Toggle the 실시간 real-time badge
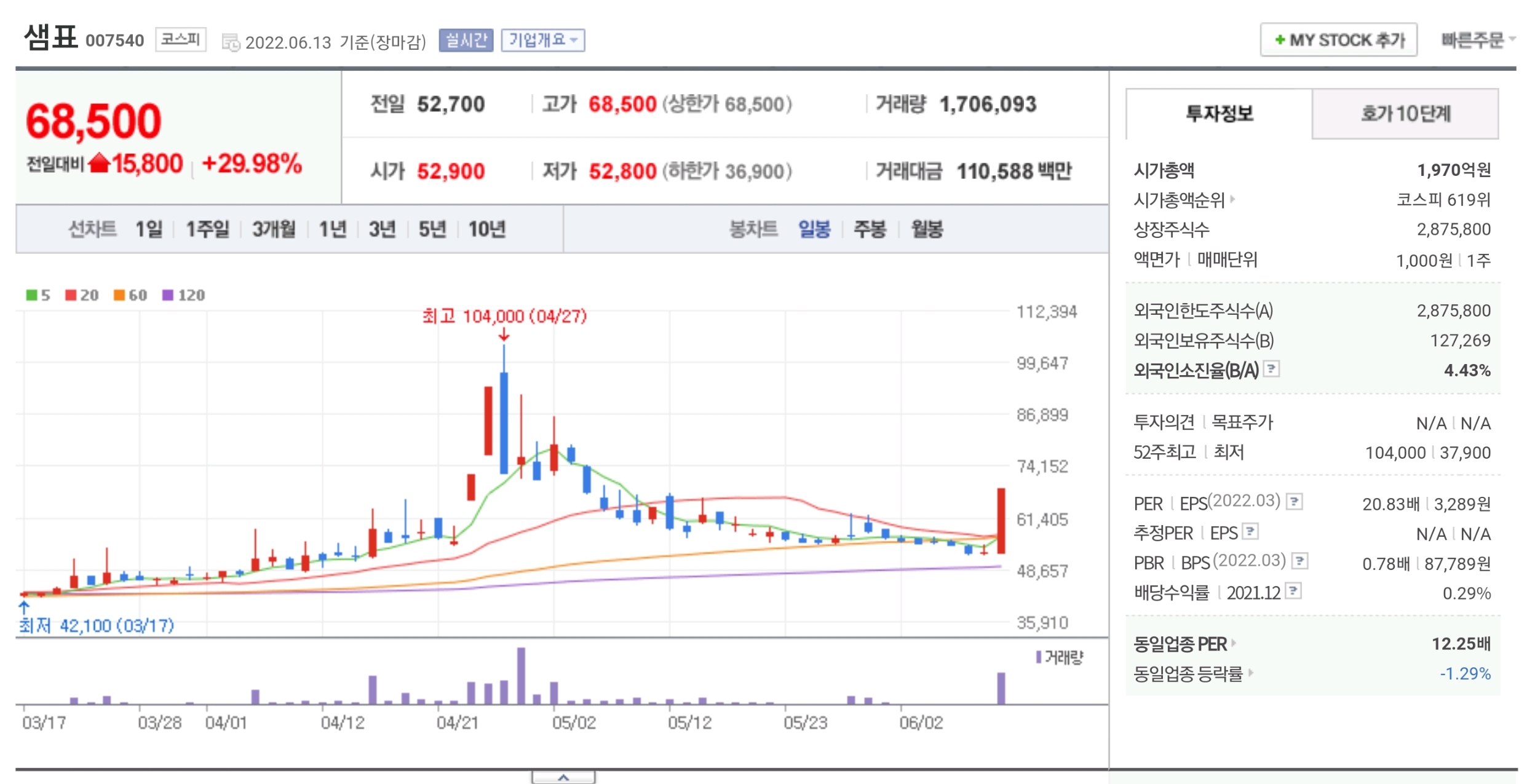 (466, 41)
